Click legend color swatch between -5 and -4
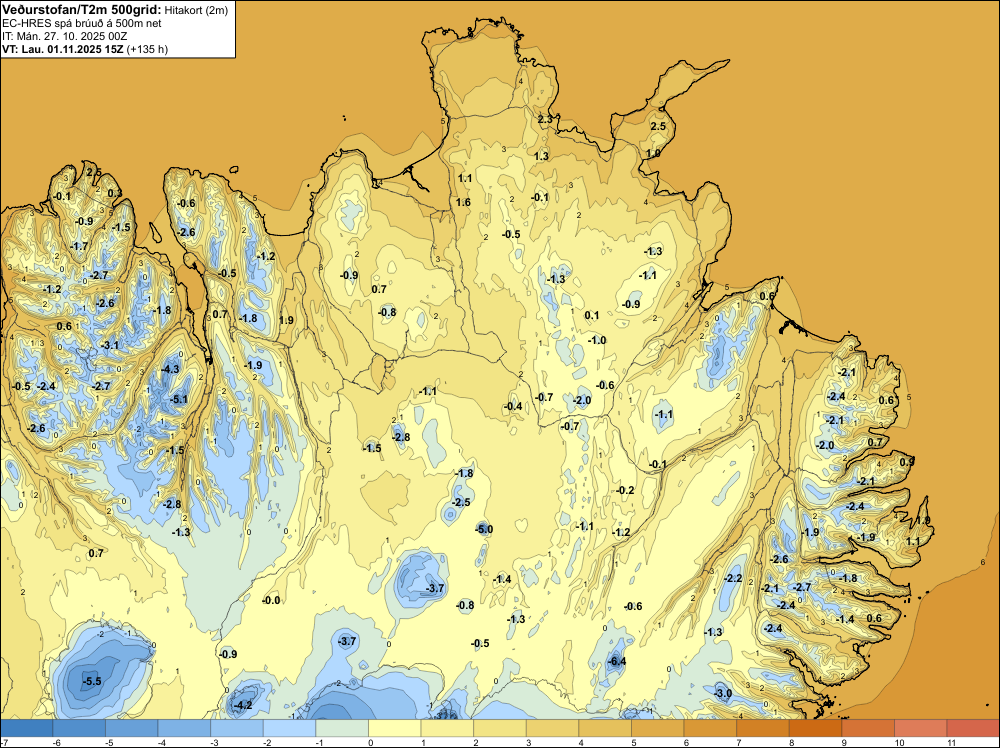 (x=132, y=728)
